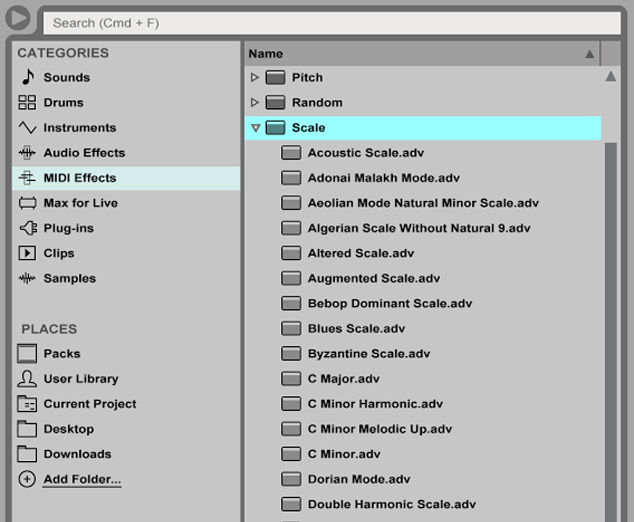Click the preview play button beside search

pos(18,18)
